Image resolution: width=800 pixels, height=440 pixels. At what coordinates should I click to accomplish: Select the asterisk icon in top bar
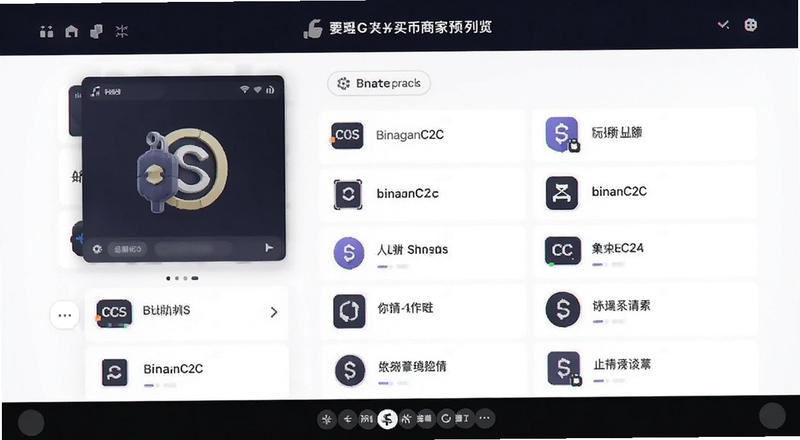pyautogui.click(x=121, y=32)
